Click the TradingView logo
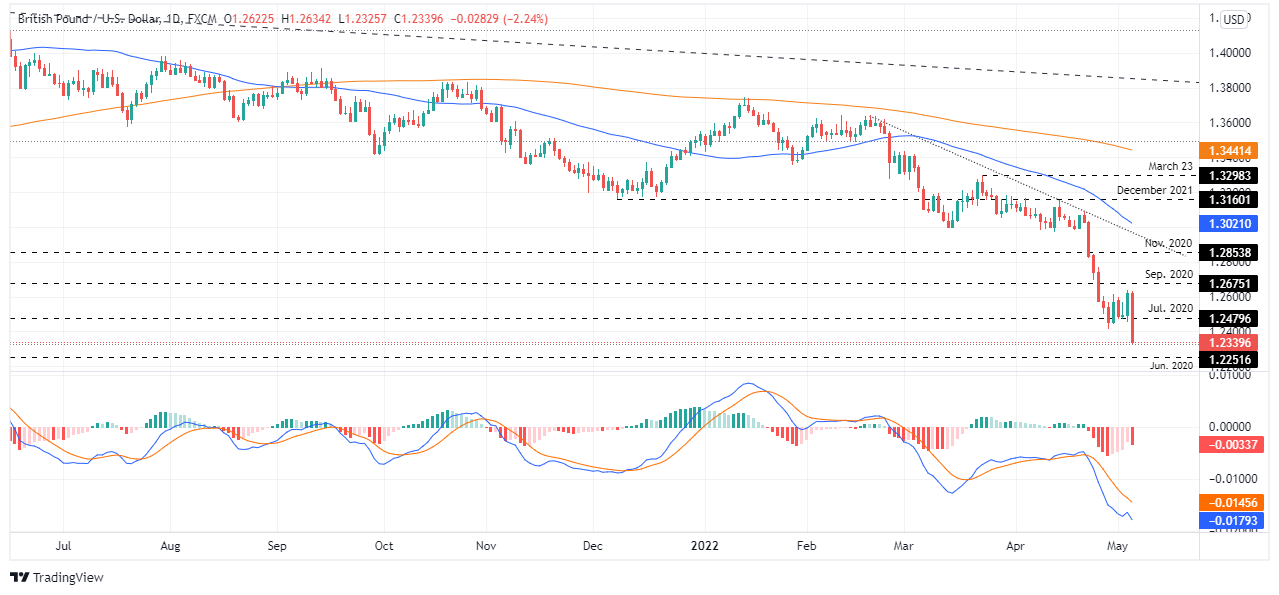The height and width of the screenshot is (595, 1279). (x=56, y=577)
